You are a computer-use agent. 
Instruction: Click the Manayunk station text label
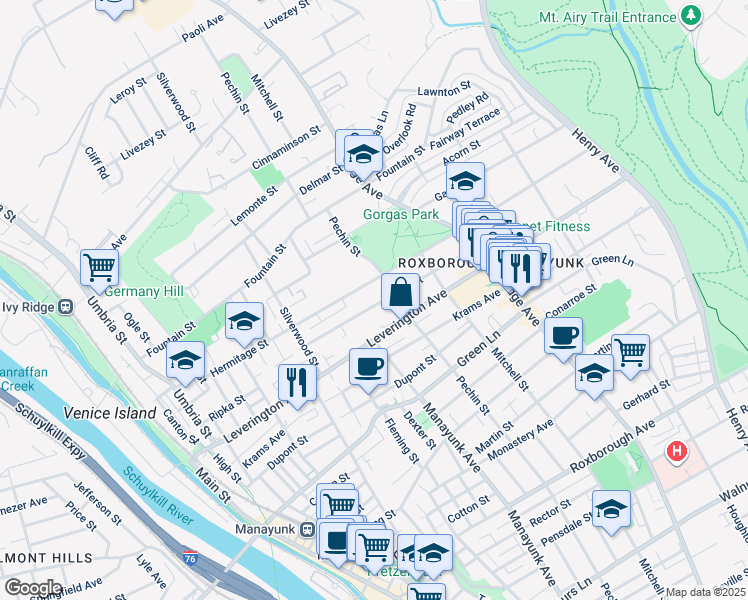[x=267, y=529]
